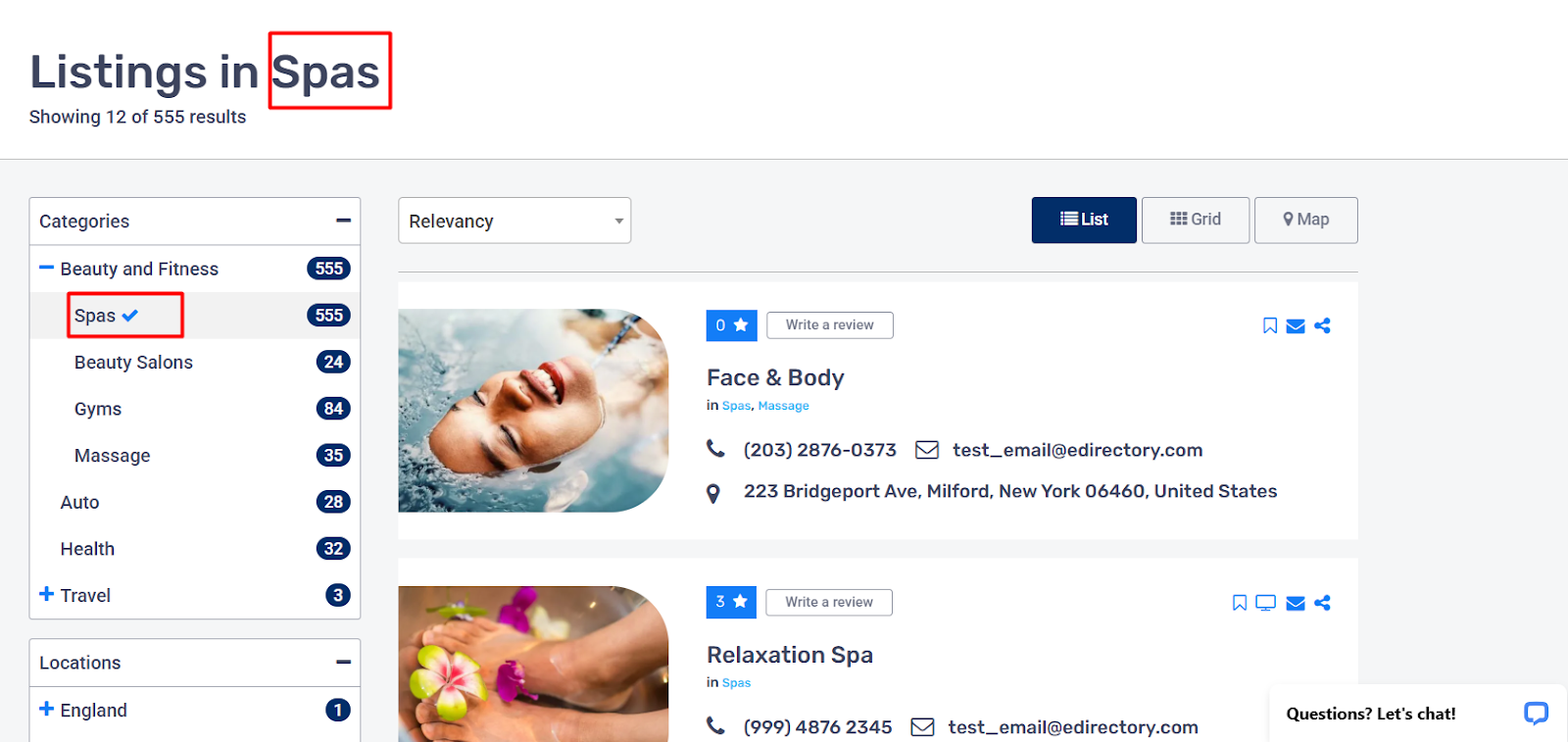The height and width of the screenshot is (742, 1568).
Task: Click the envelope icon before Face & Body email
Action: pos(926,450)
